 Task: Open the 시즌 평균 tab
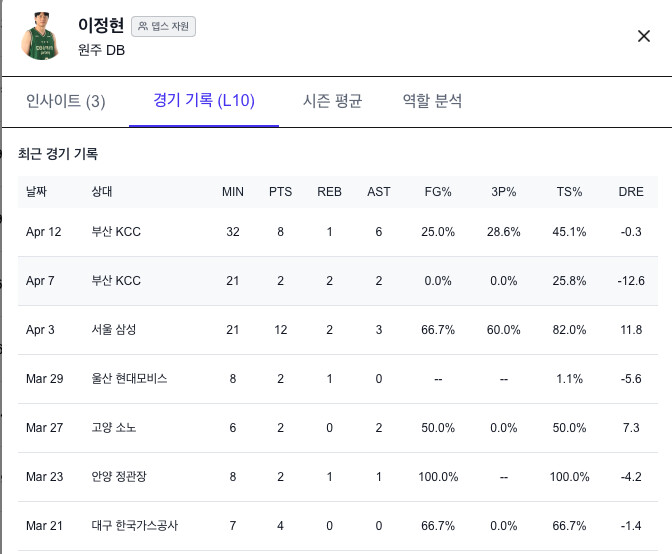(332, 101)
